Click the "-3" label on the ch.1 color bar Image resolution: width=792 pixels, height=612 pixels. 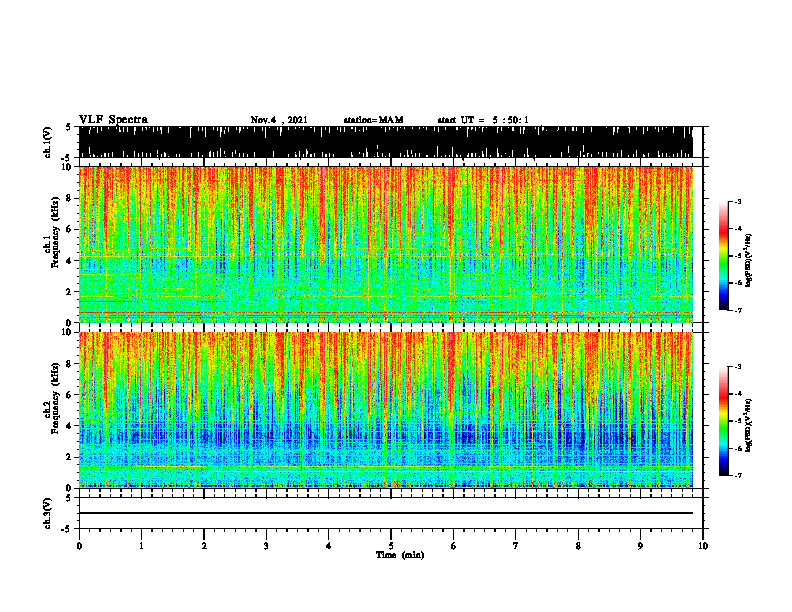pyautogui.click(x=738, y=201)
